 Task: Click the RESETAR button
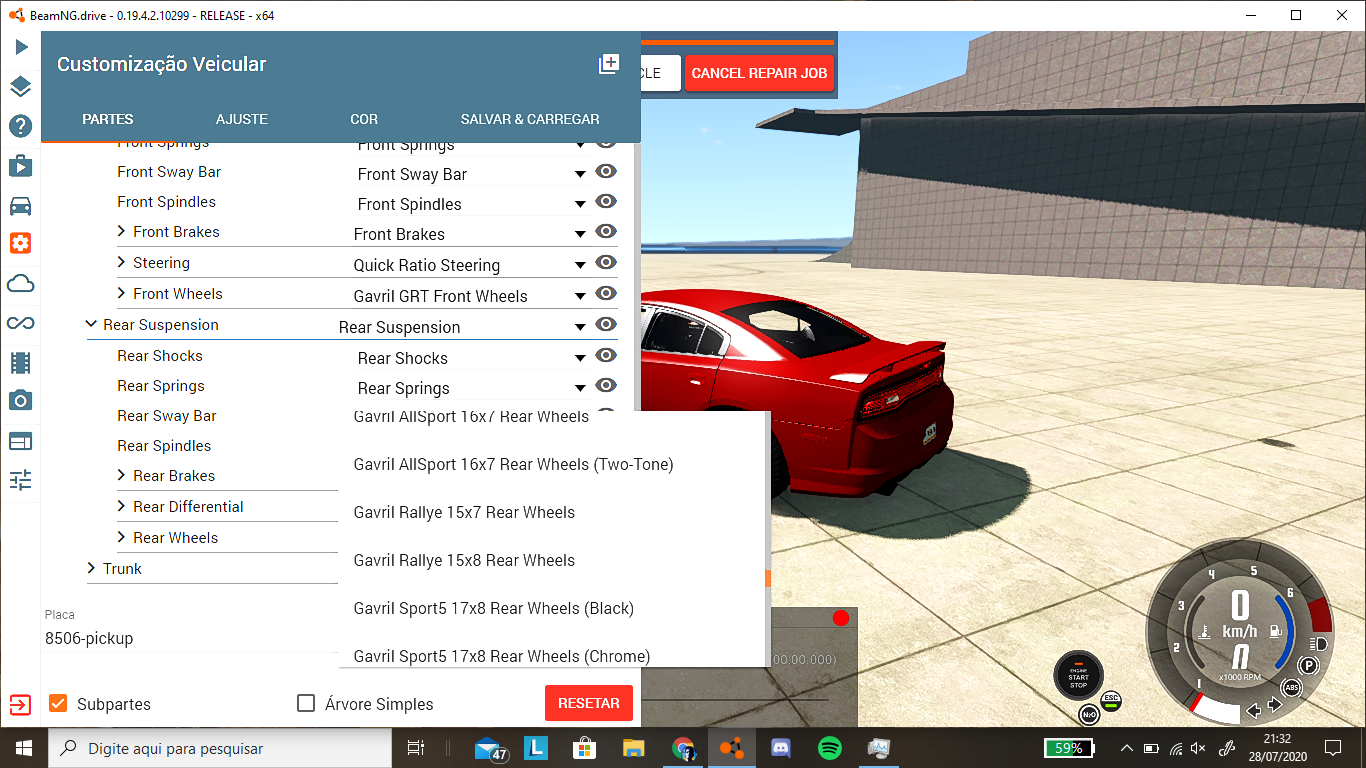click(x=589, y=703)
